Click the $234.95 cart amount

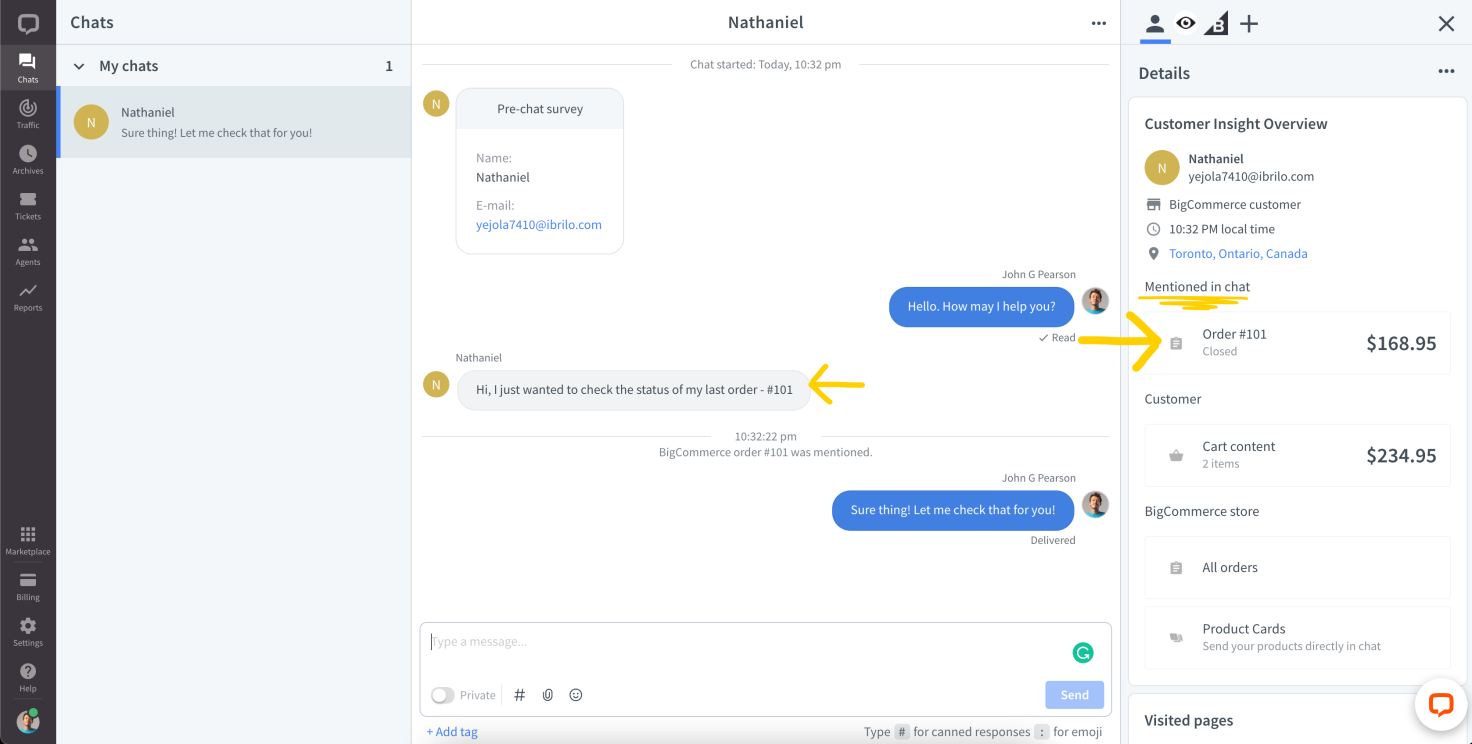pyautogui.click(x=1401, y=455)
